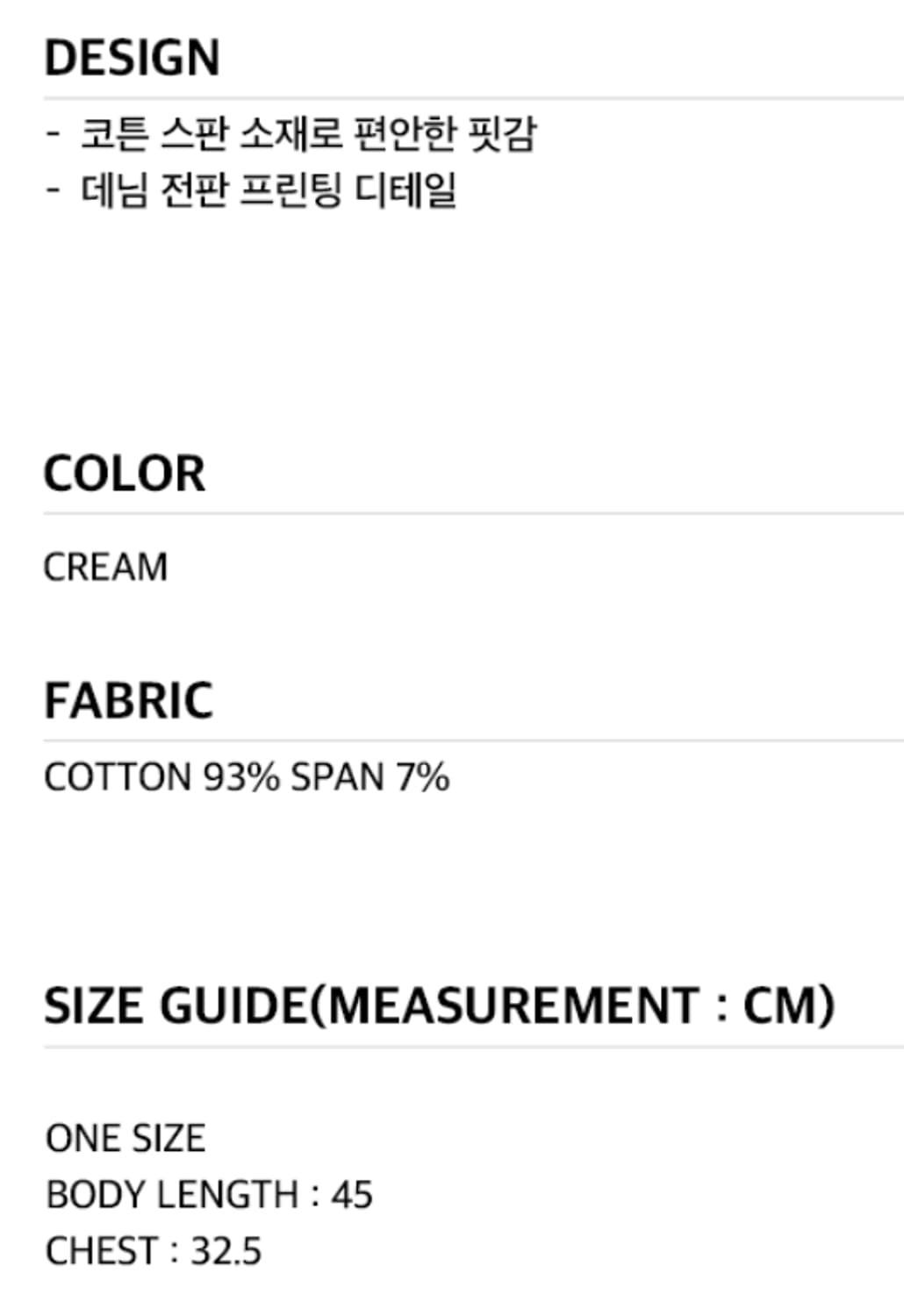The image size is (904, 1316).
Task: Click the DESIGN section heading
Action: click(132, 58)
